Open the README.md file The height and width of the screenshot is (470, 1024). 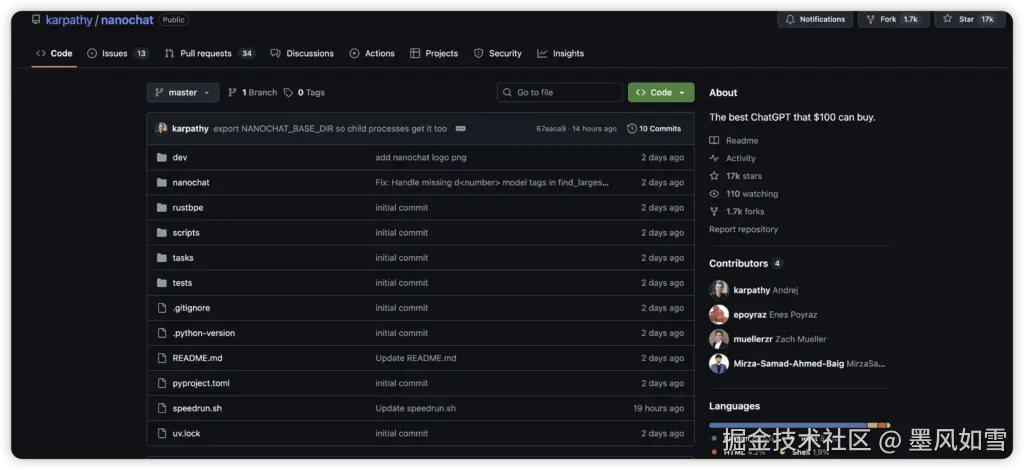pyautogui.click(x=197, y=358)
